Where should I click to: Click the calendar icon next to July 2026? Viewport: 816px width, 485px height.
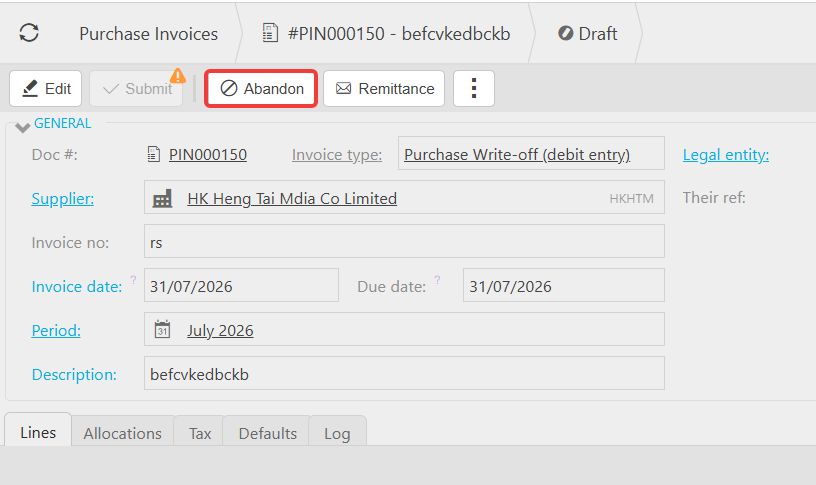point(162,329)
